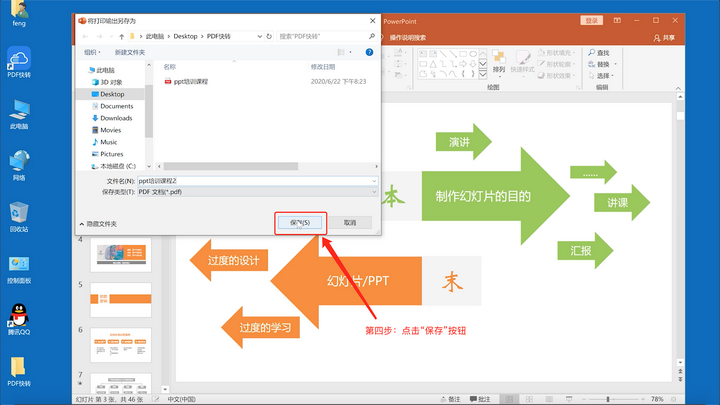Screen dimensions: 720x405
Task: Open slide 4 thumbnail
Action: point(121,254)
